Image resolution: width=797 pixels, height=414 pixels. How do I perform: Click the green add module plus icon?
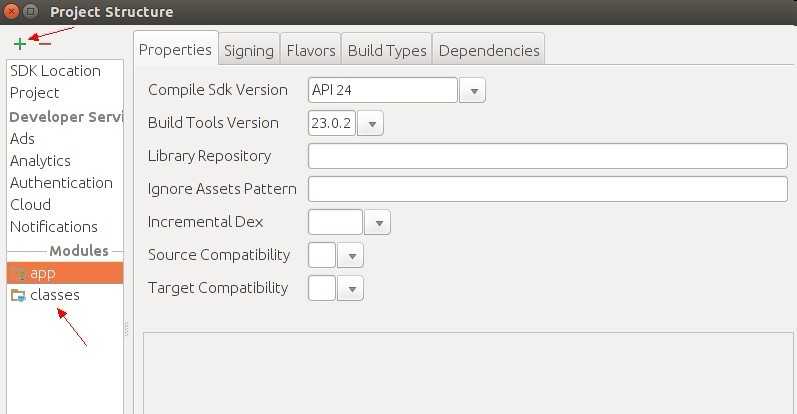coord(20,44)
